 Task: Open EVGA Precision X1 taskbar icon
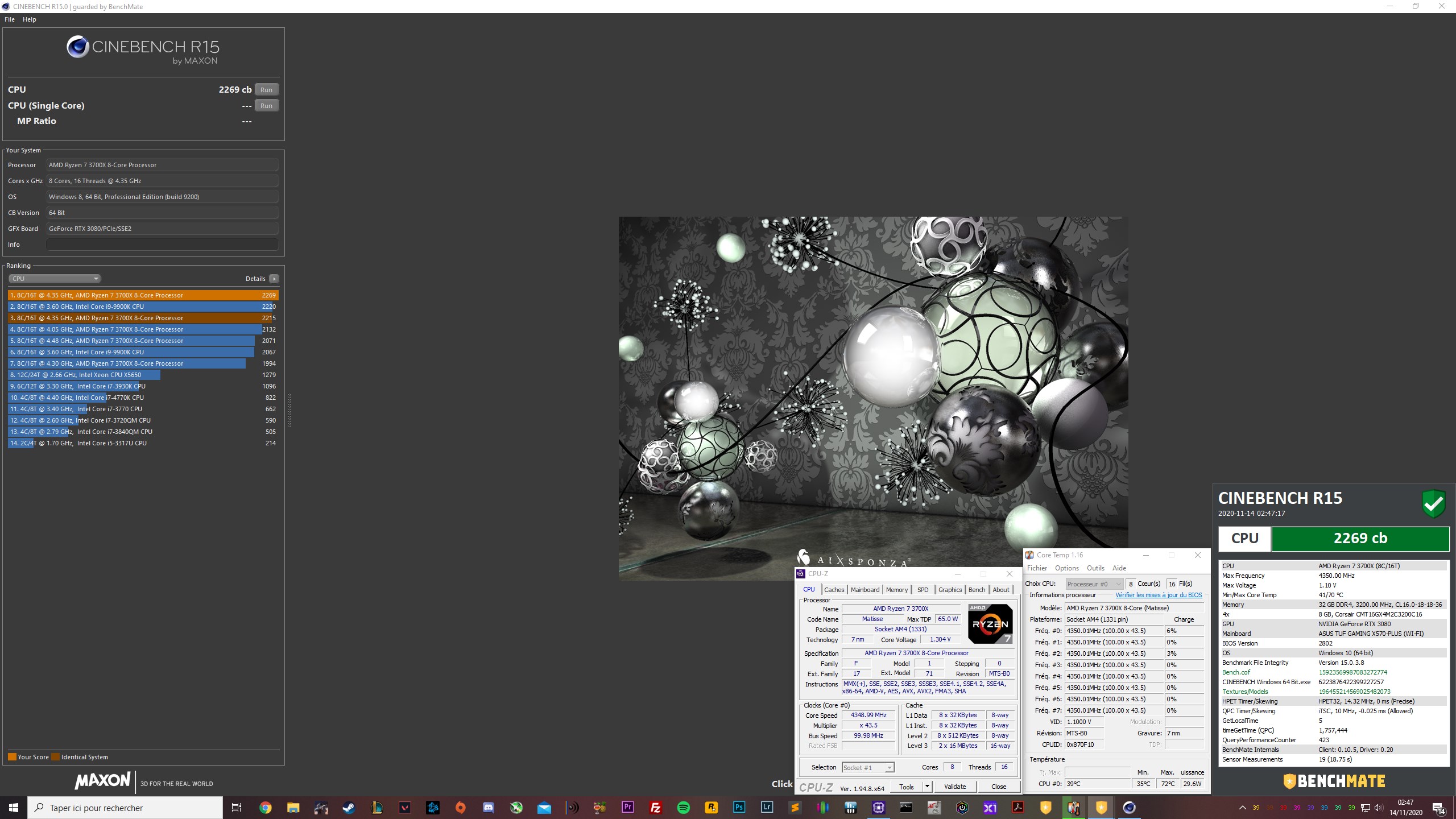click(x=990, y=808)
